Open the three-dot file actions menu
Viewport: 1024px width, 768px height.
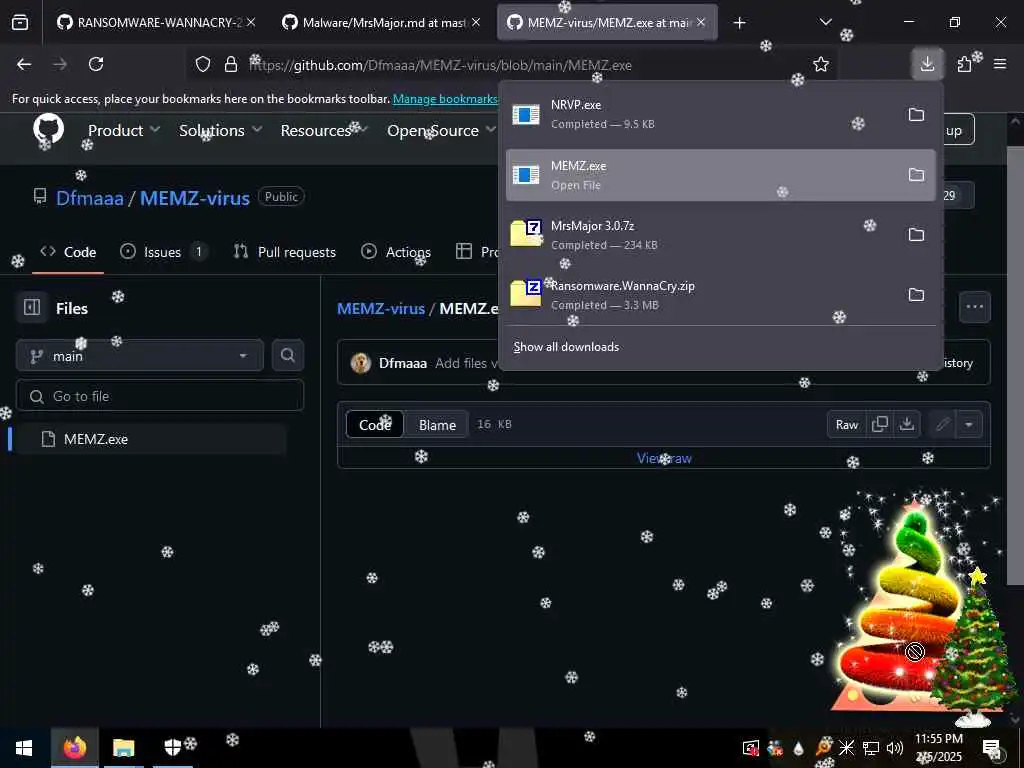pyautogui.click(x=974, y=307)
